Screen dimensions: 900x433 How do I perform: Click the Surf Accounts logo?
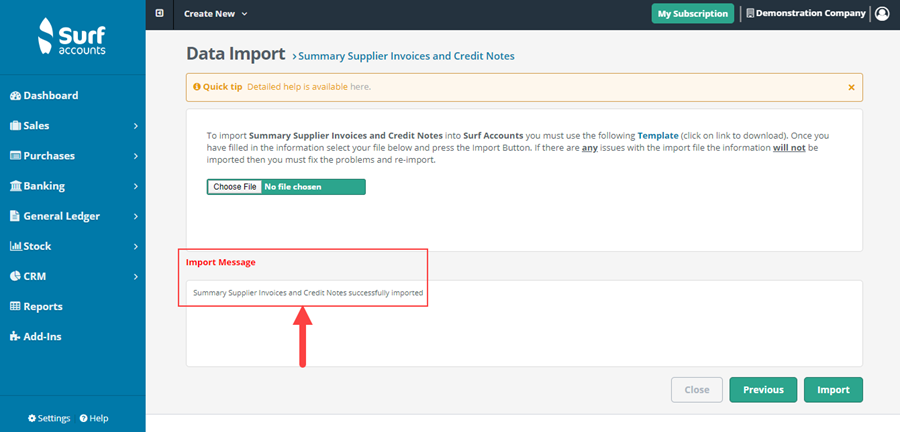click(x=72, y=36)
